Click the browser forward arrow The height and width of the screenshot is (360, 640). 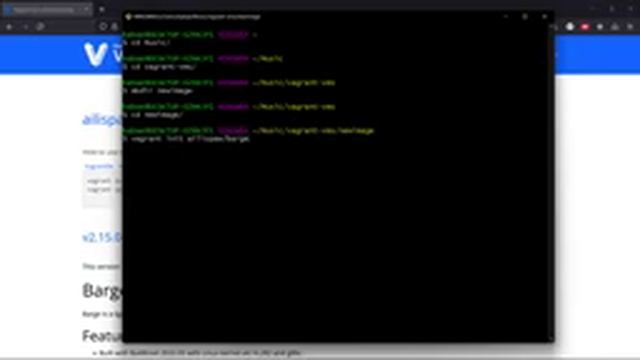click(25, 27)
